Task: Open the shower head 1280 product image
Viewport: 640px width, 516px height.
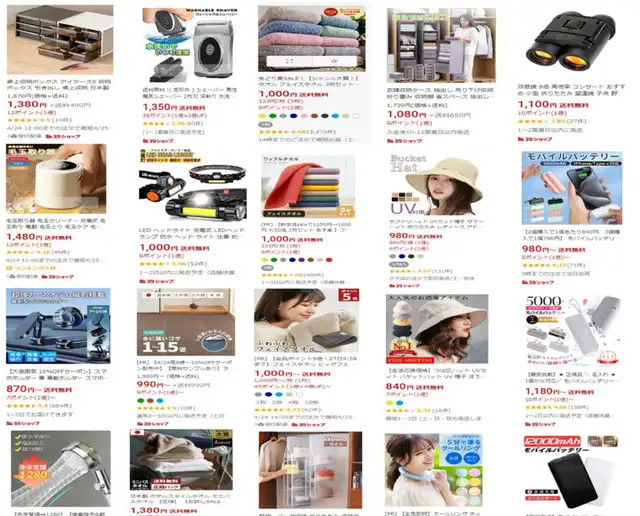Action: (60, 469)
